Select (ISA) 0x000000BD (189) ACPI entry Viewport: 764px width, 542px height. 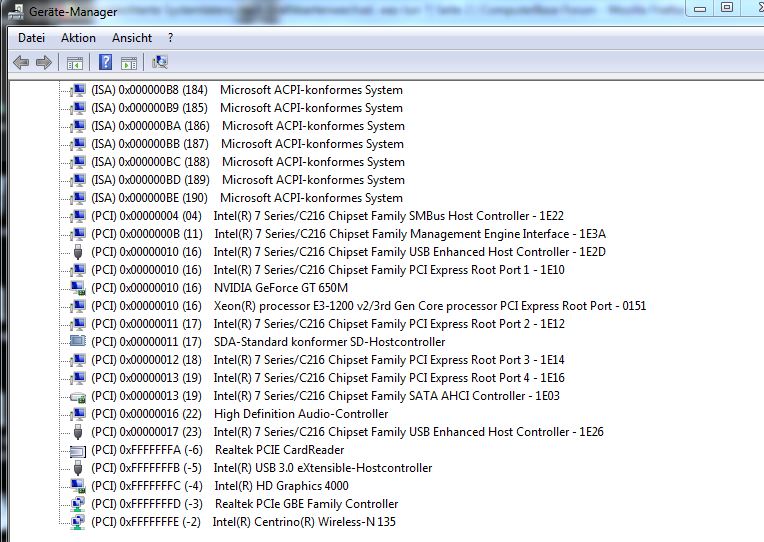(248, 180)
